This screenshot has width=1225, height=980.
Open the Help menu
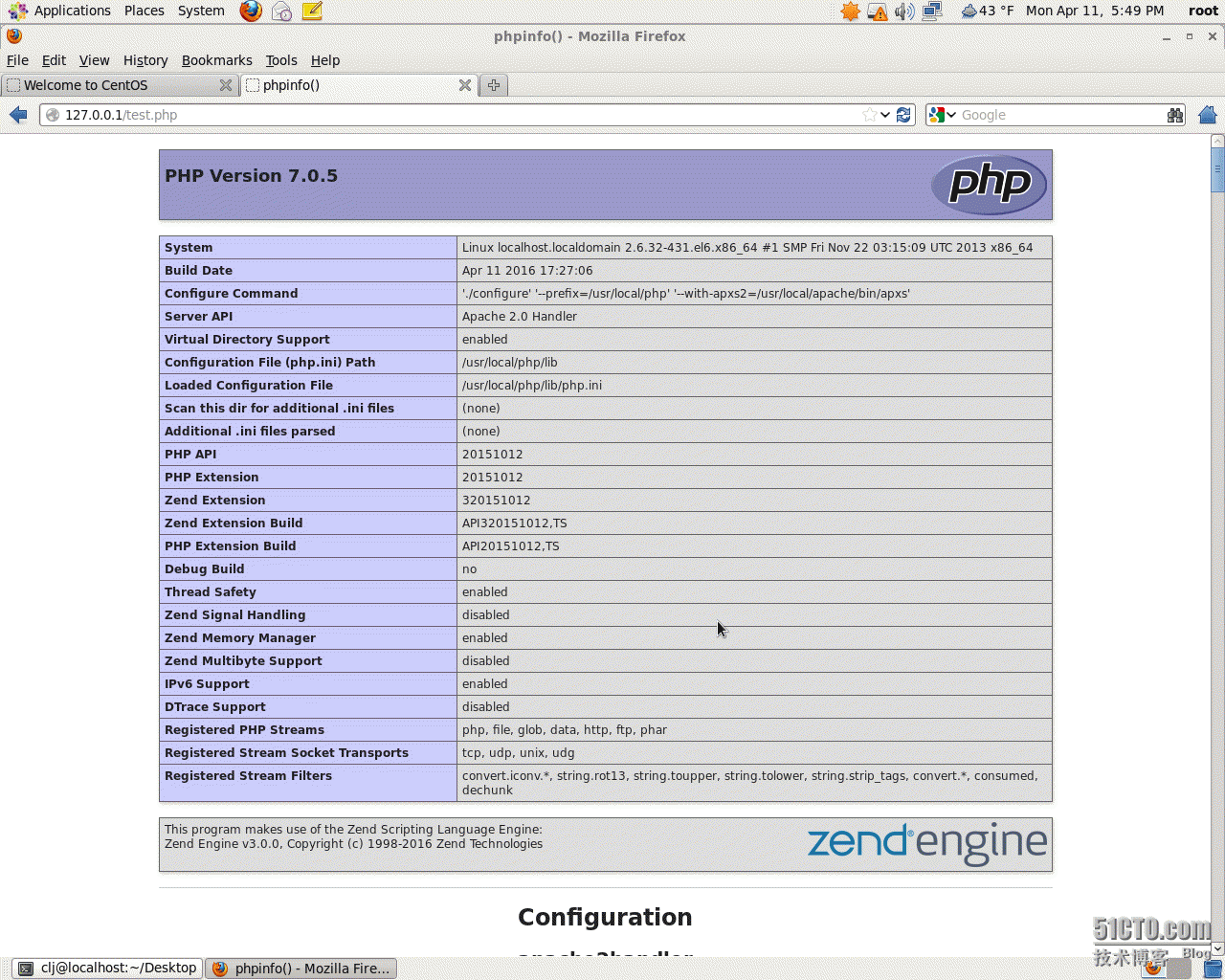click(325, 60)
